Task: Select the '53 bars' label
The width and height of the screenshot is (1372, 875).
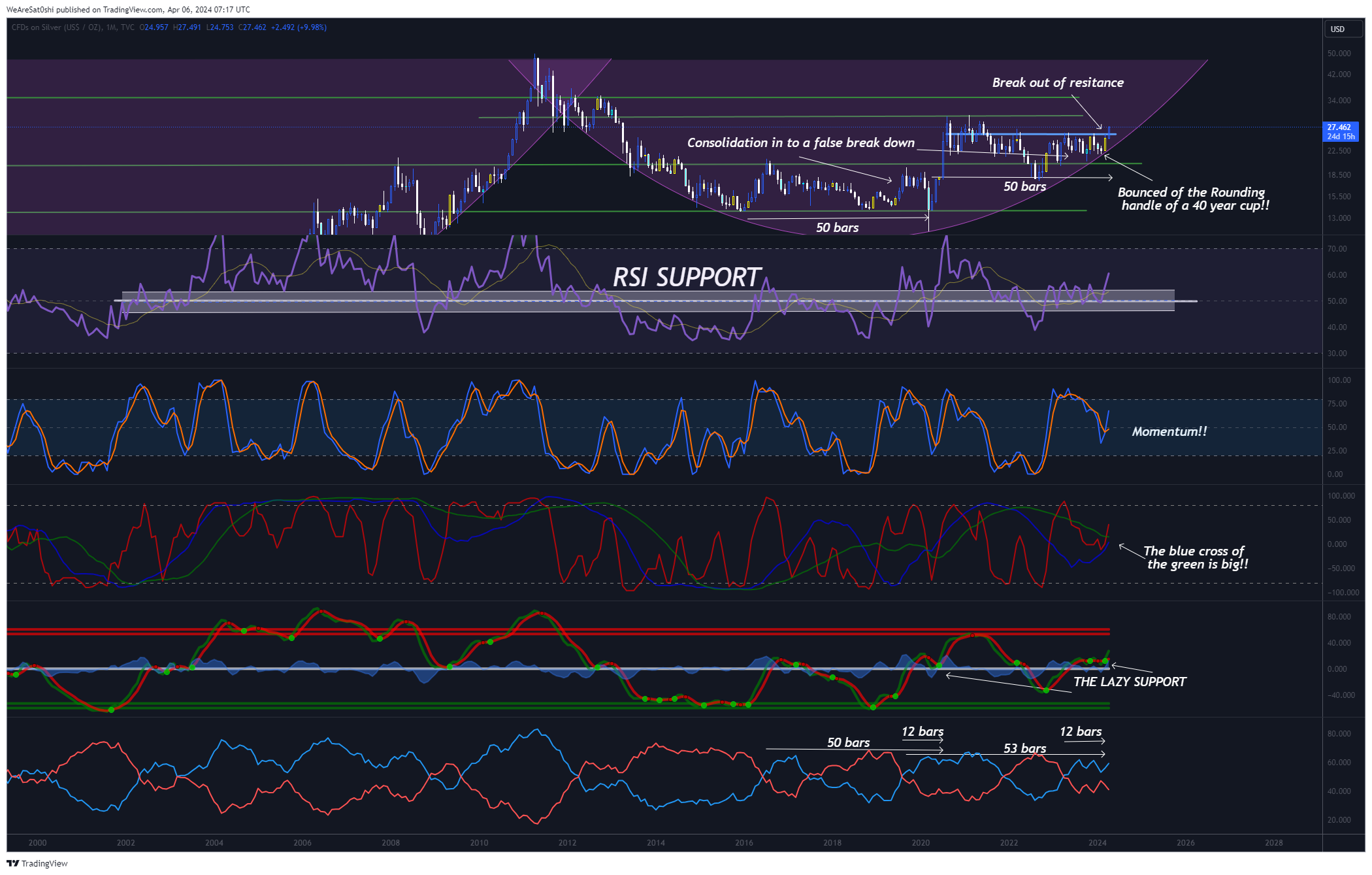Action: [1024, 748]
